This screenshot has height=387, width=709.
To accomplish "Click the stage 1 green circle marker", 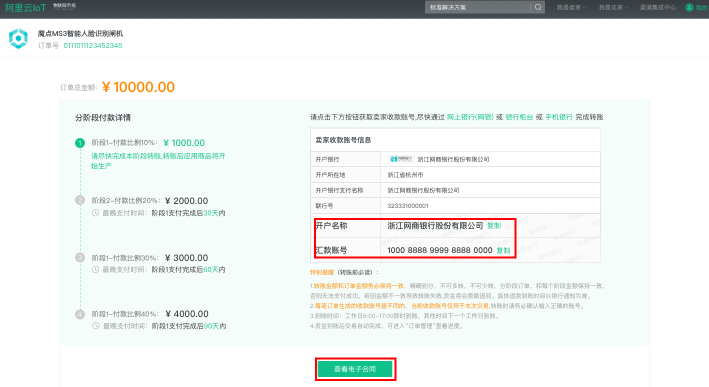I will point(80,143).
